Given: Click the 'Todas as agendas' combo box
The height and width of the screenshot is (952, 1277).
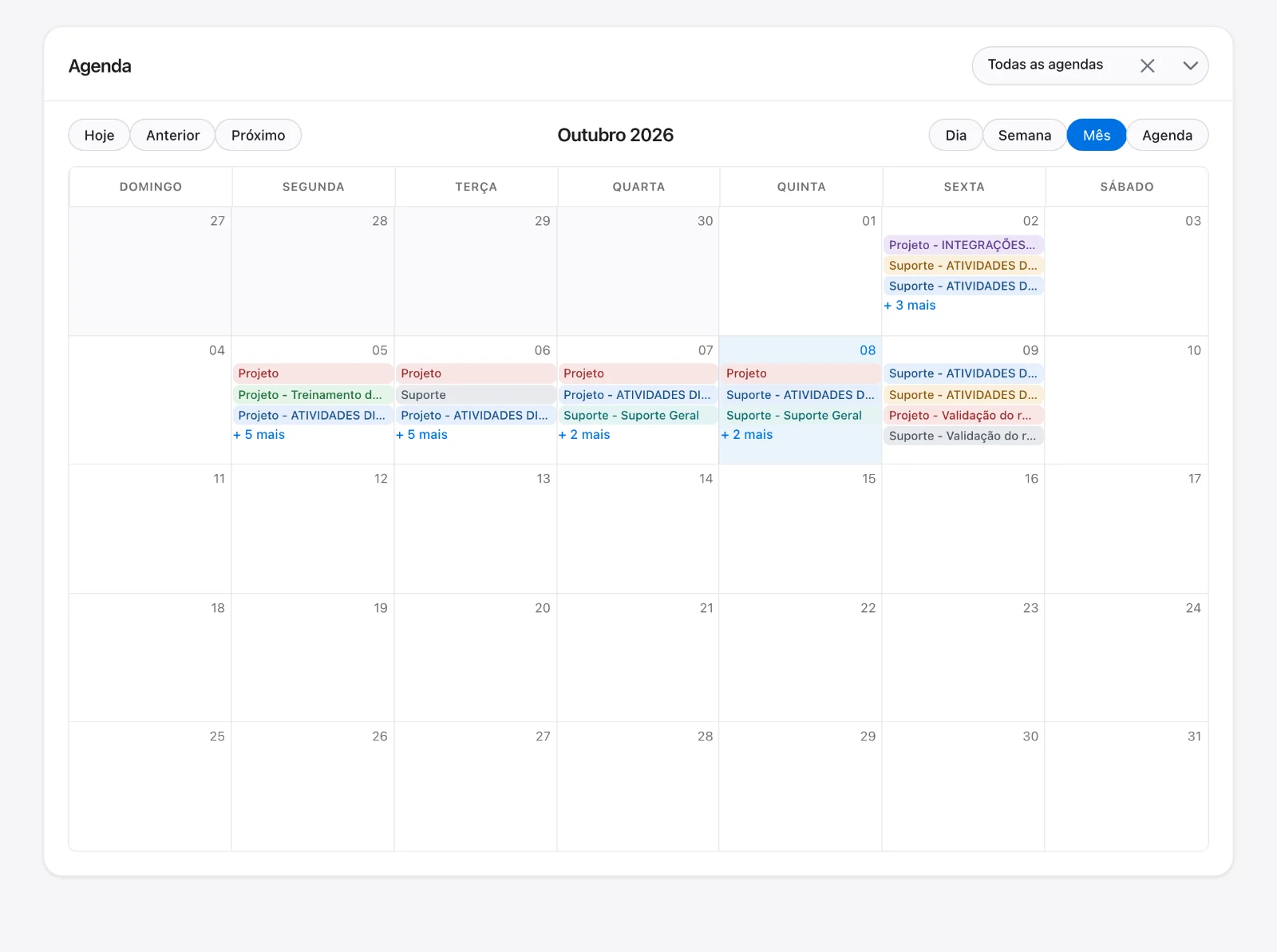Looking at the screenshot, I should pyautogui.click(x=1089, y=65).
